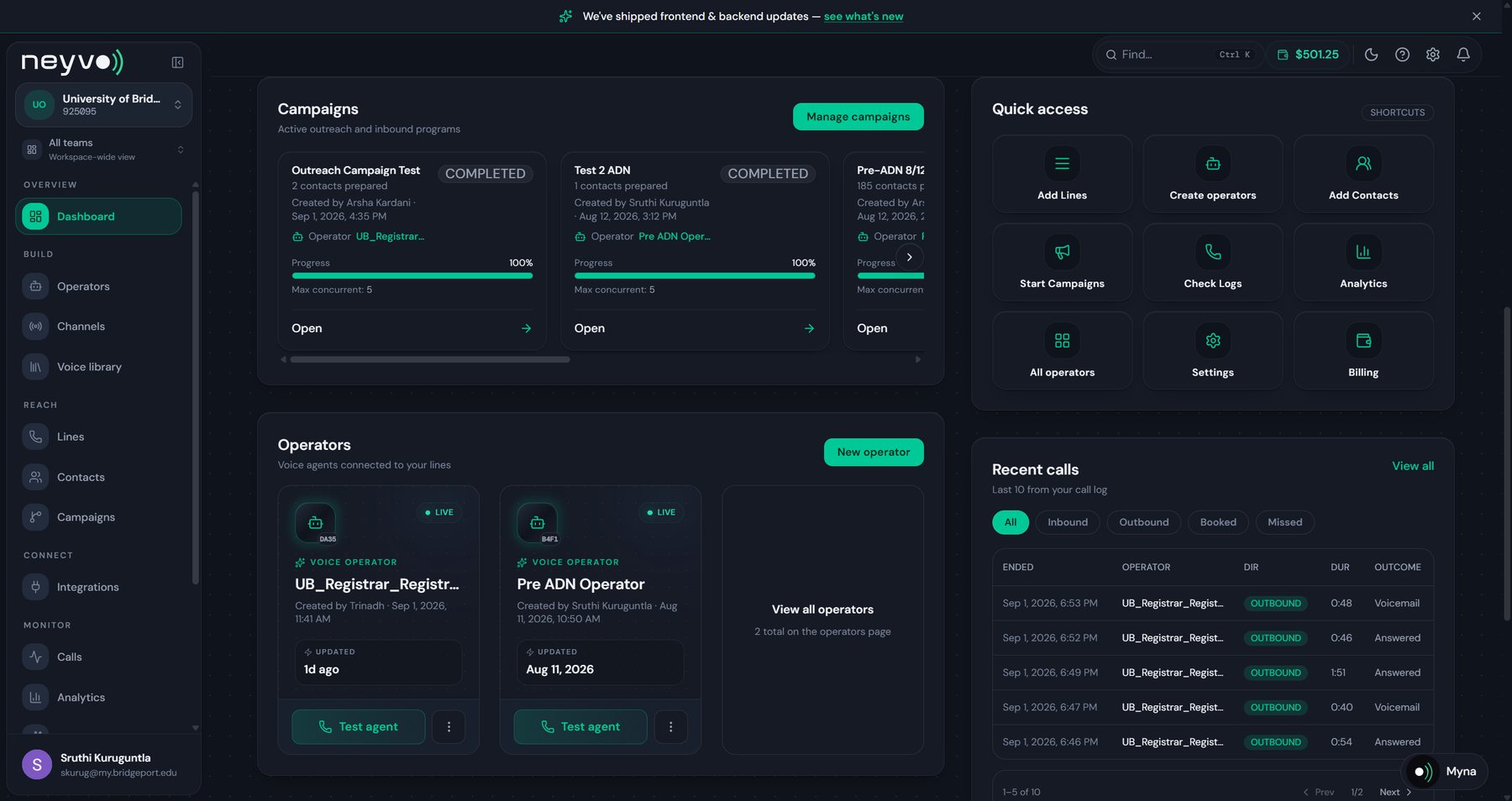
Task: Click Outreach Campaign Test progress bar
Action: pos(412,275)
